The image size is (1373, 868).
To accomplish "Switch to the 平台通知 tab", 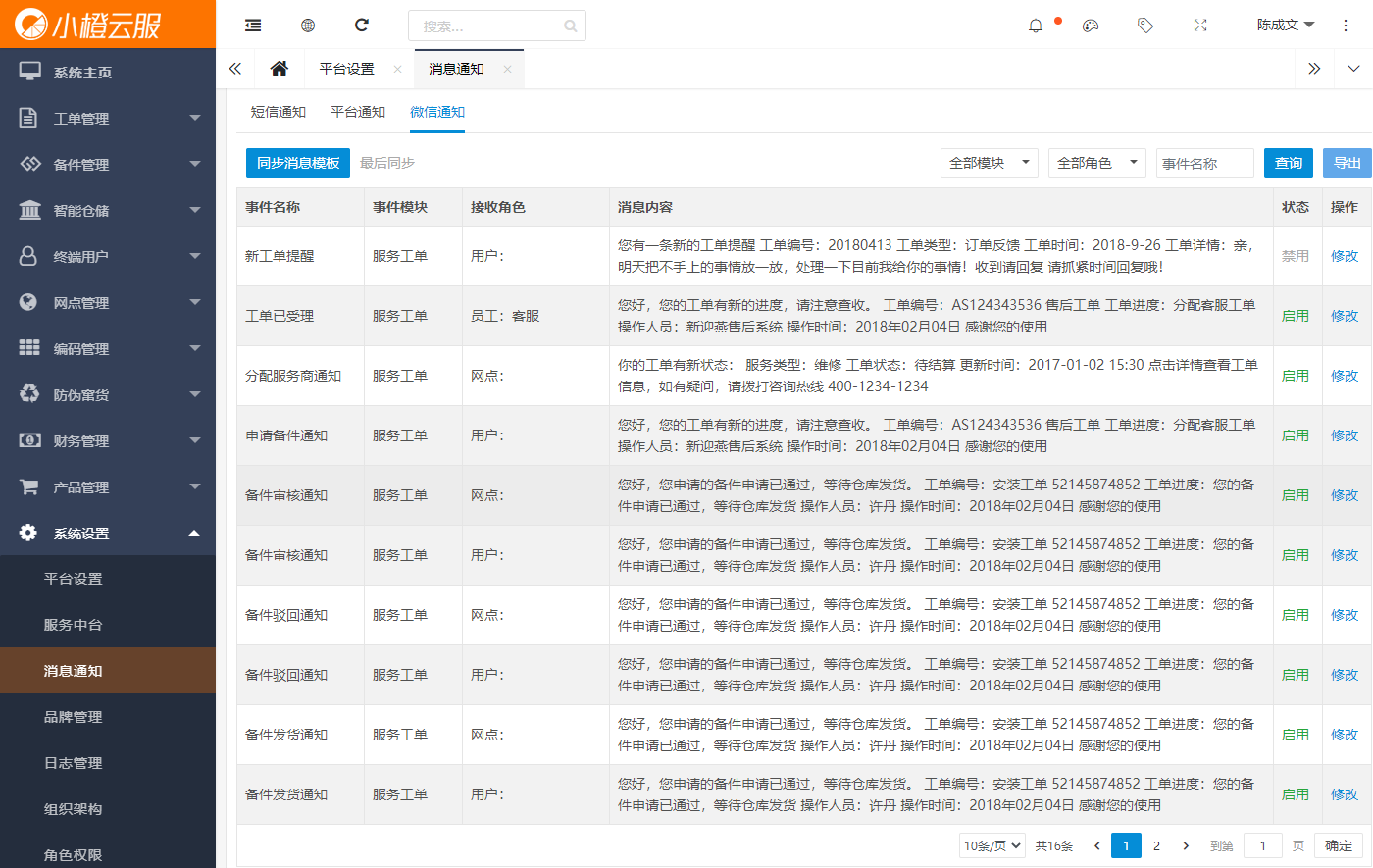I will [x=358, y=112].
